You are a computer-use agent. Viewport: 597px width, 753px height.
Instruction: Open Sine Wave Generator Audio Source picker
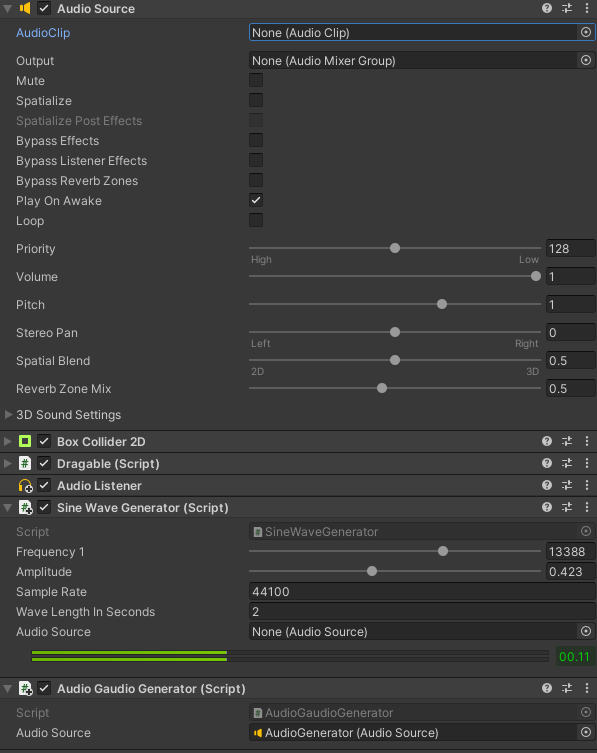coord(585,632)
